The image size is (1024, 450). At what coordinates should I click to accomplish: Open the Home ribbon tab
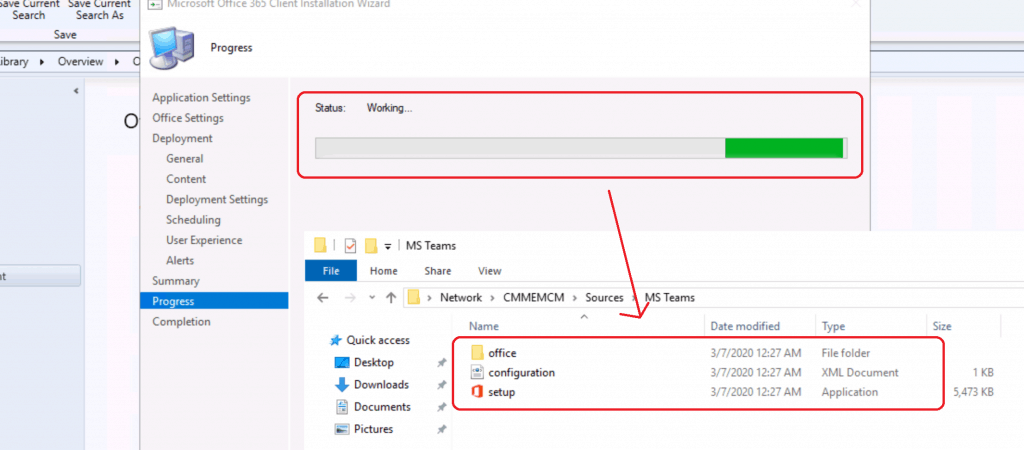click(384, 270)
